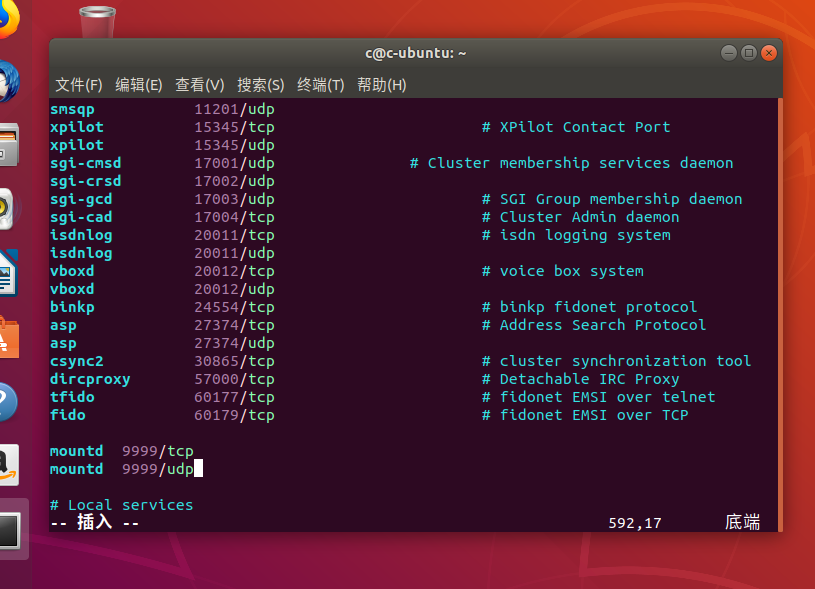
Task: Click the screen display dock icon at bottom
Action: click(x=13, y=530)
